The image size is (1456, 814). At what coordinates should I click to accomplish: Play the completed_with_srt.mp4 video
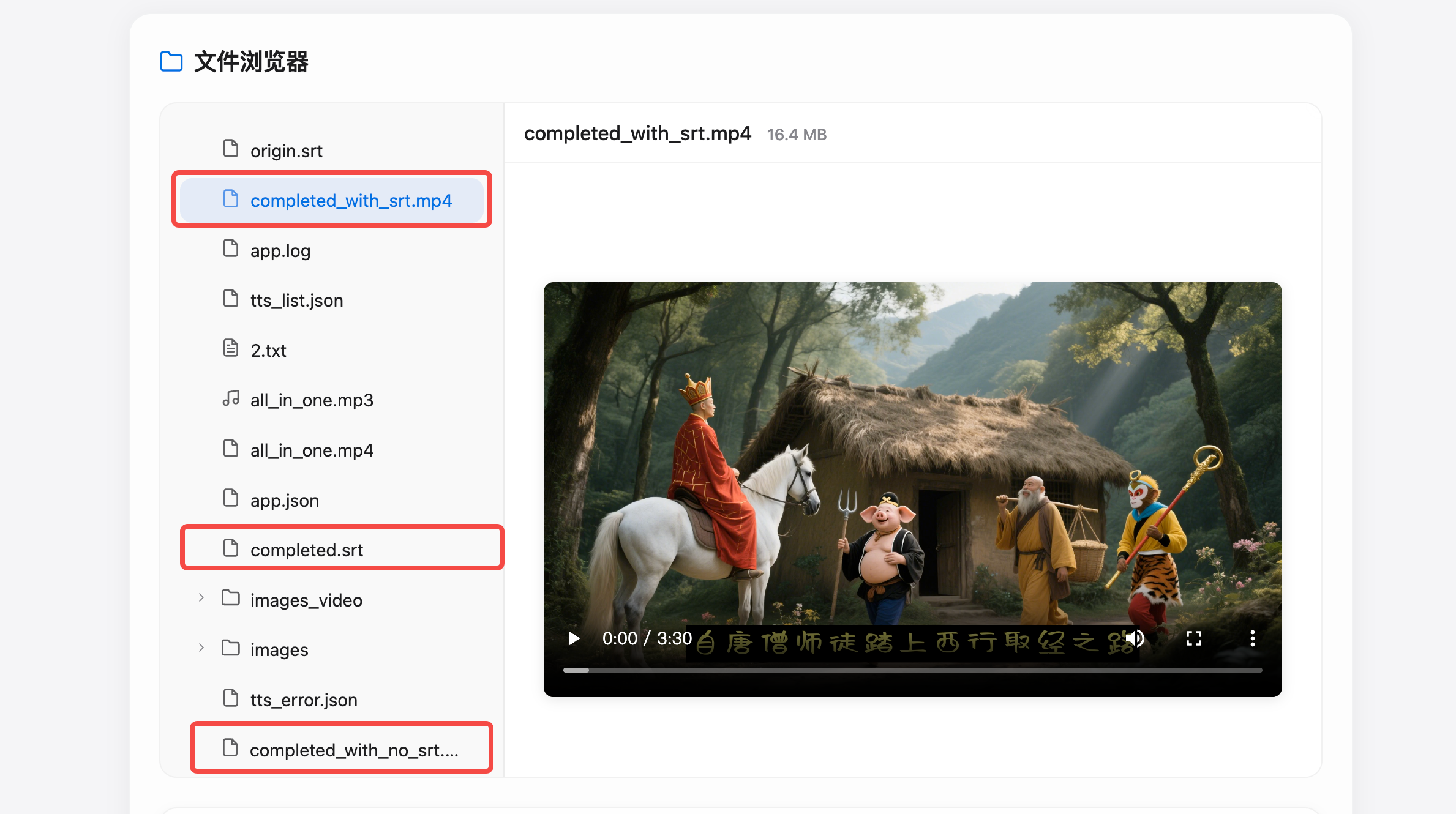coord(574,638)
